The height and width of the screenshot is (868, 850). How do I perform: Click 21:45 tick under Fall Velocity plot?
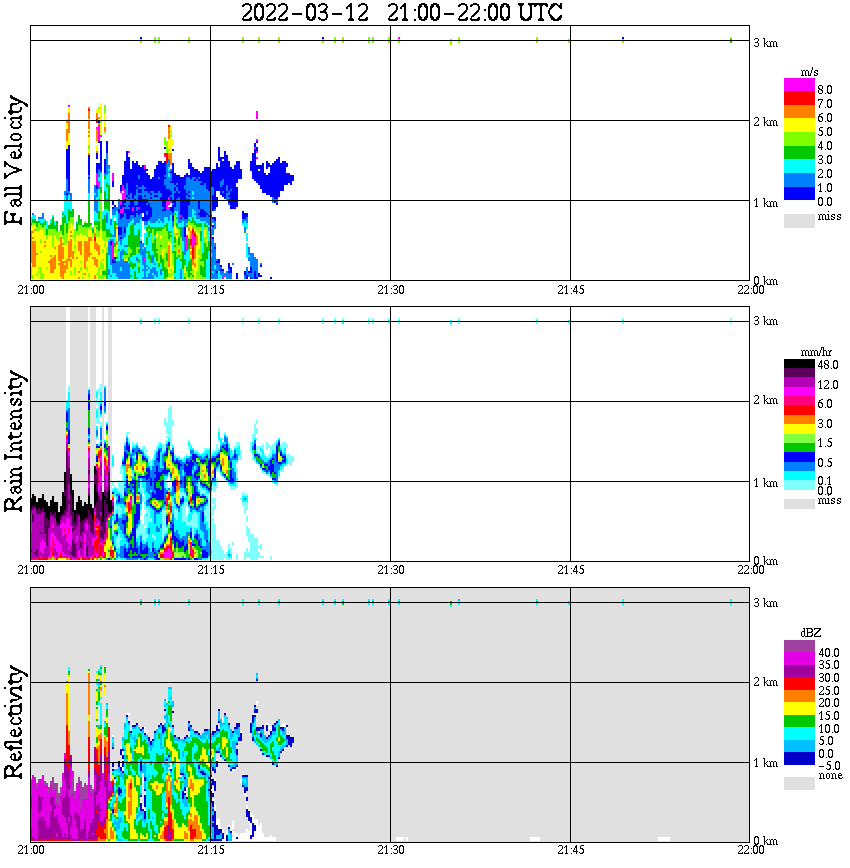pos(570,290)
